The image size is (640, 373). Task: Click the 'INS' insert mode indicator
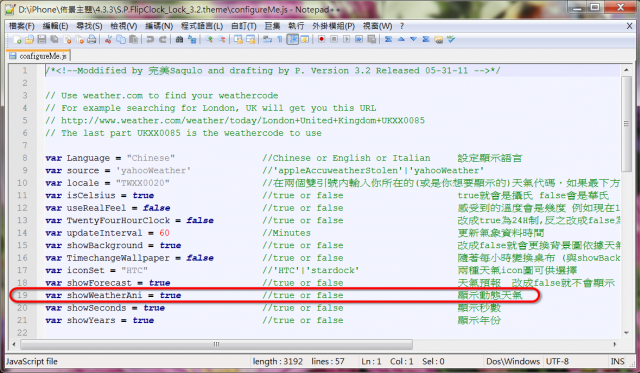point(617,362)
